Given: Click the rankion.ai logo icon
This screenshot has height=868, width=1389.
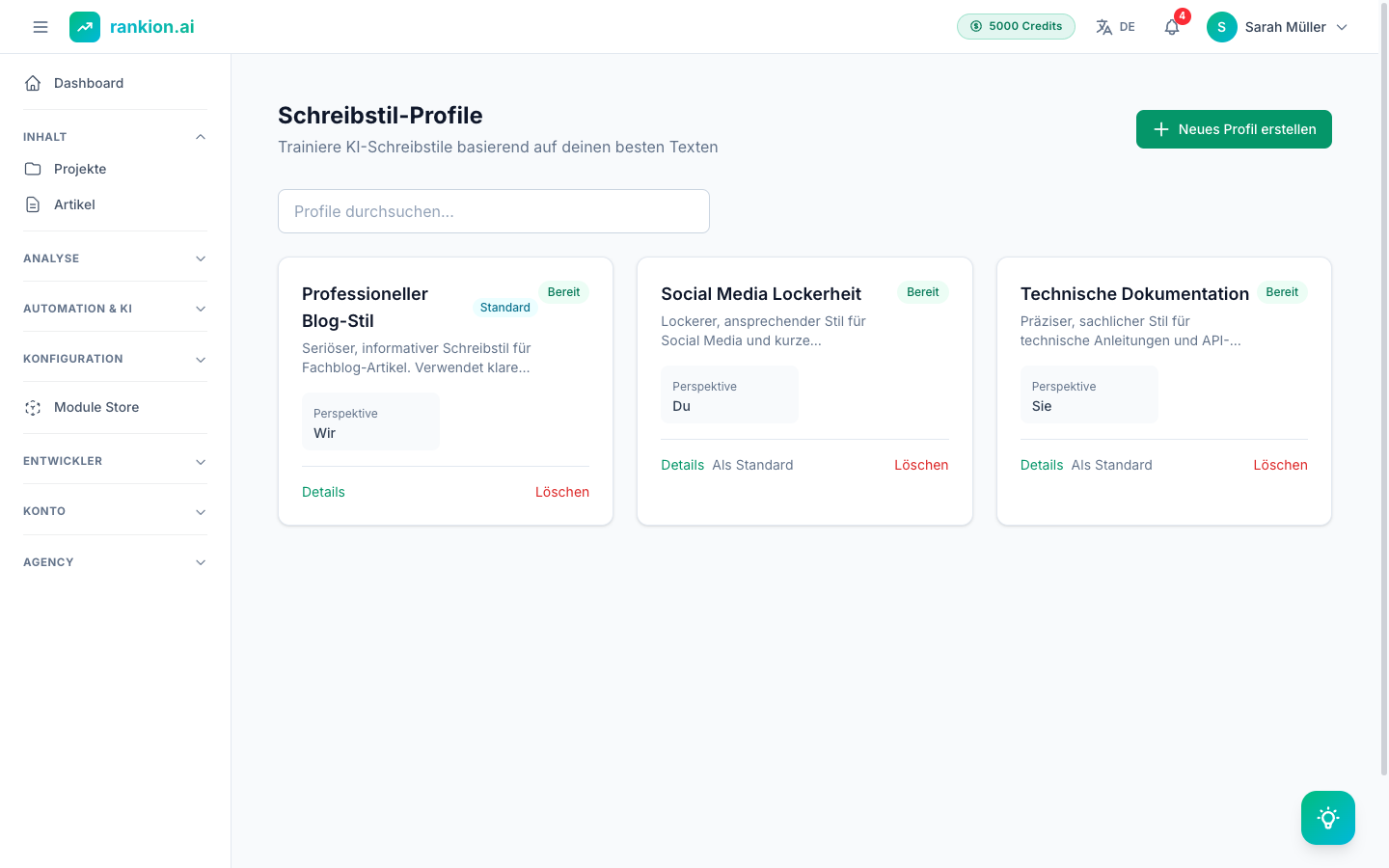Looking at the screenshot, I should pos(85,27).
